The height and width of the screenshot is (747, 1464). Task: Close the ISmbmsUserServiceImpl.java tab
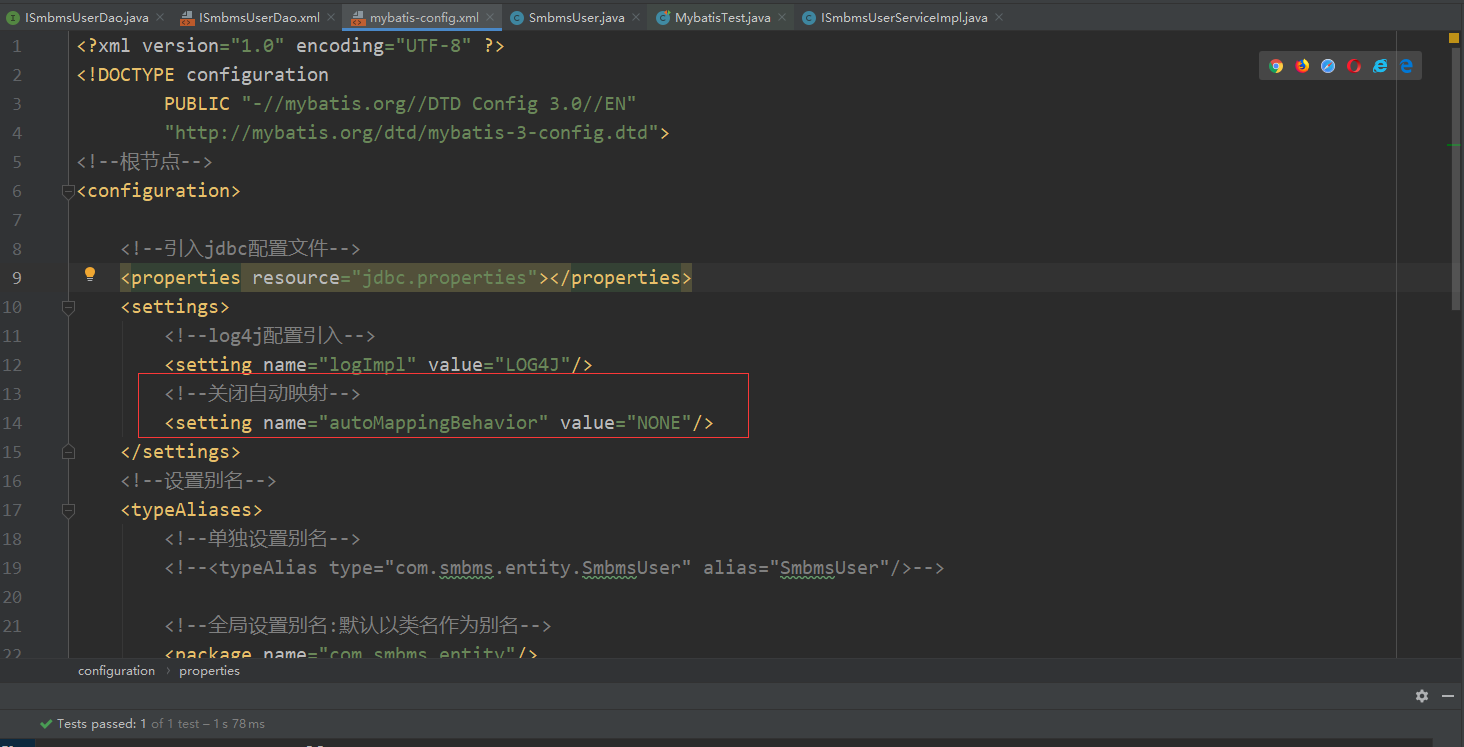click(x=999, y=18)
